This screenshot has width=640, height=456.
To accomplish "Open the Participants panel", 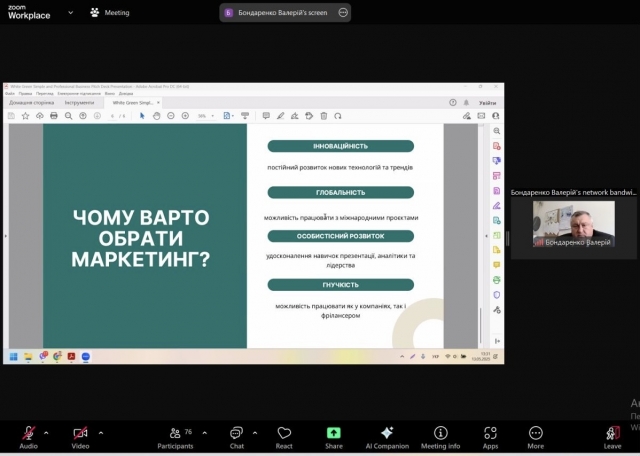I will click(x=174, y=435).
